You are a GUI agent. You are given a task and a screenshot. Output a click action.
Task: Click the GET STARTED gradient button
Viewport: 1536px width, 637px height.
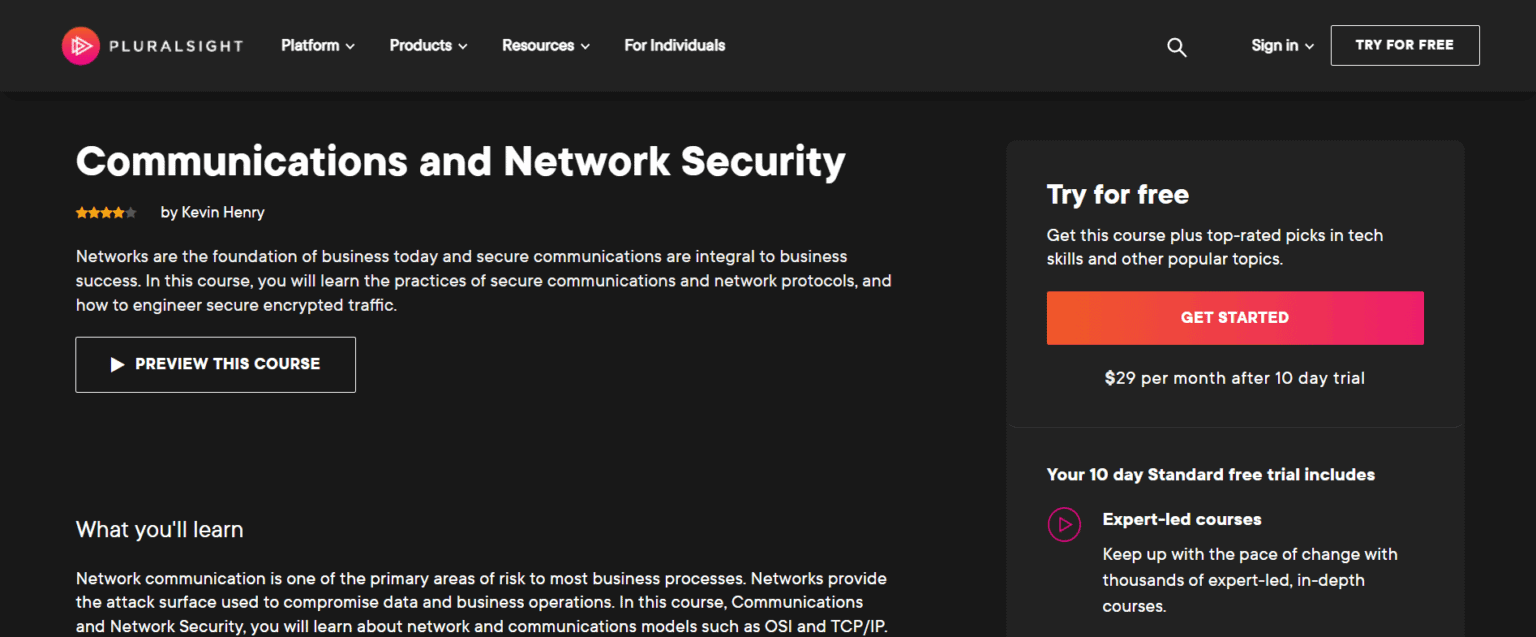pos(1235,318)
